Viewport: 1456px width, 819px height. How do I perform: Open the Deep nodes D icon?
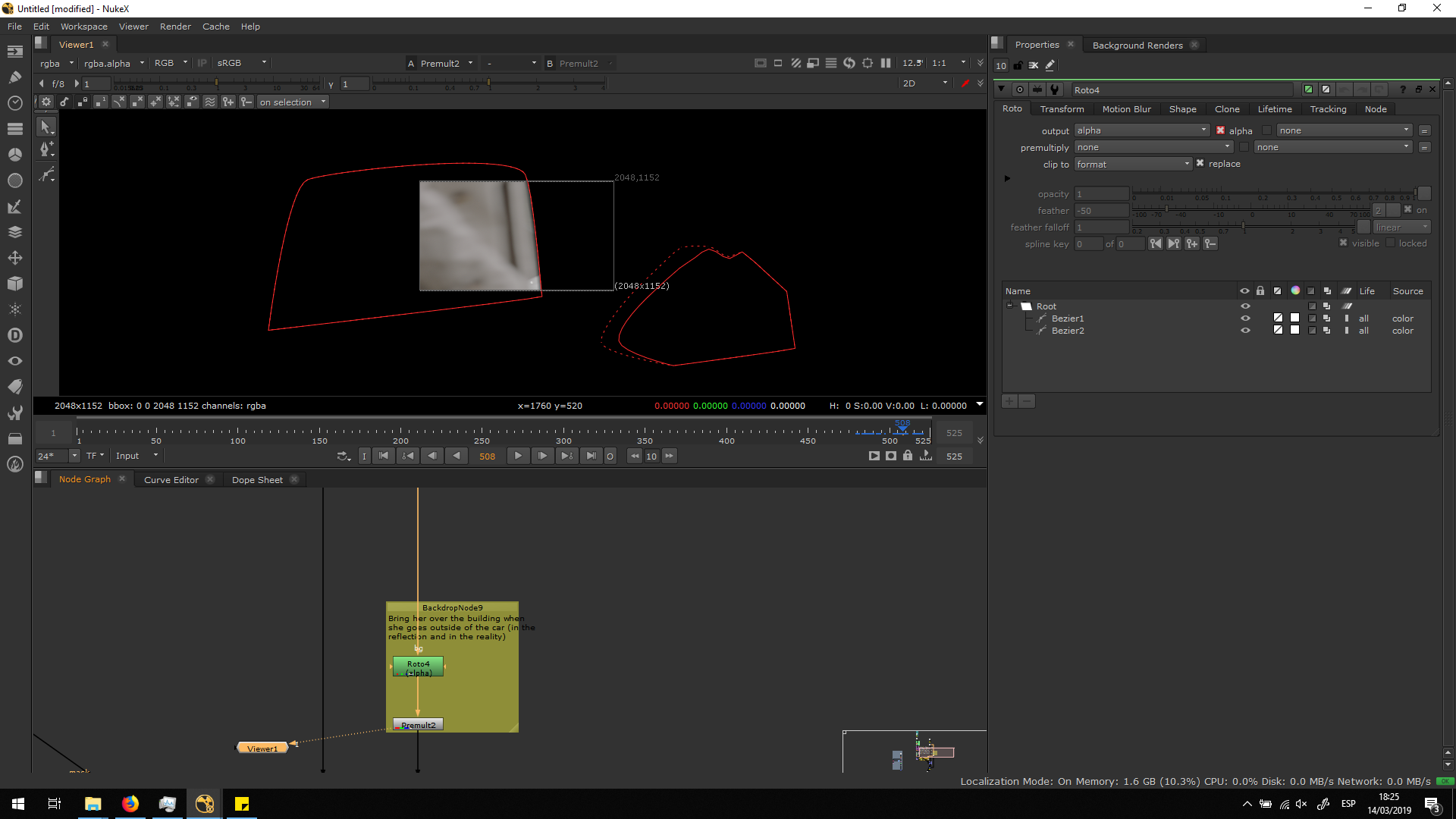pos(14,335)
